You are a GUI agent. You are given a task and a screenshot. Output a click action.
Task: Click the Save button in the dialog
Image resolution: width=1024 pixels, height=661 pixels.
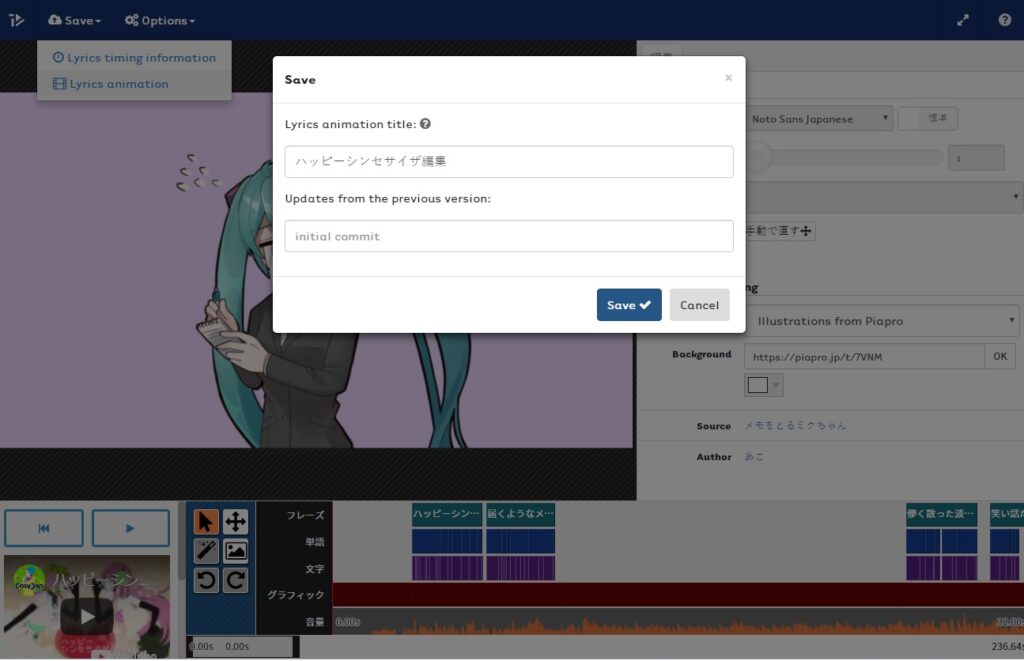(628, 305)
